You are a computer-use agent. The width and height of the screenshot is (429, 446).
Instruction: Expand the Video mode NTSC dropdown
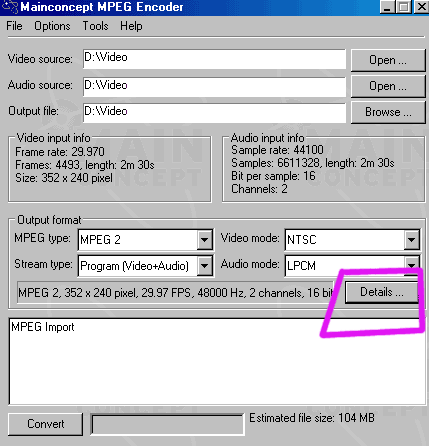pos(412,239)
